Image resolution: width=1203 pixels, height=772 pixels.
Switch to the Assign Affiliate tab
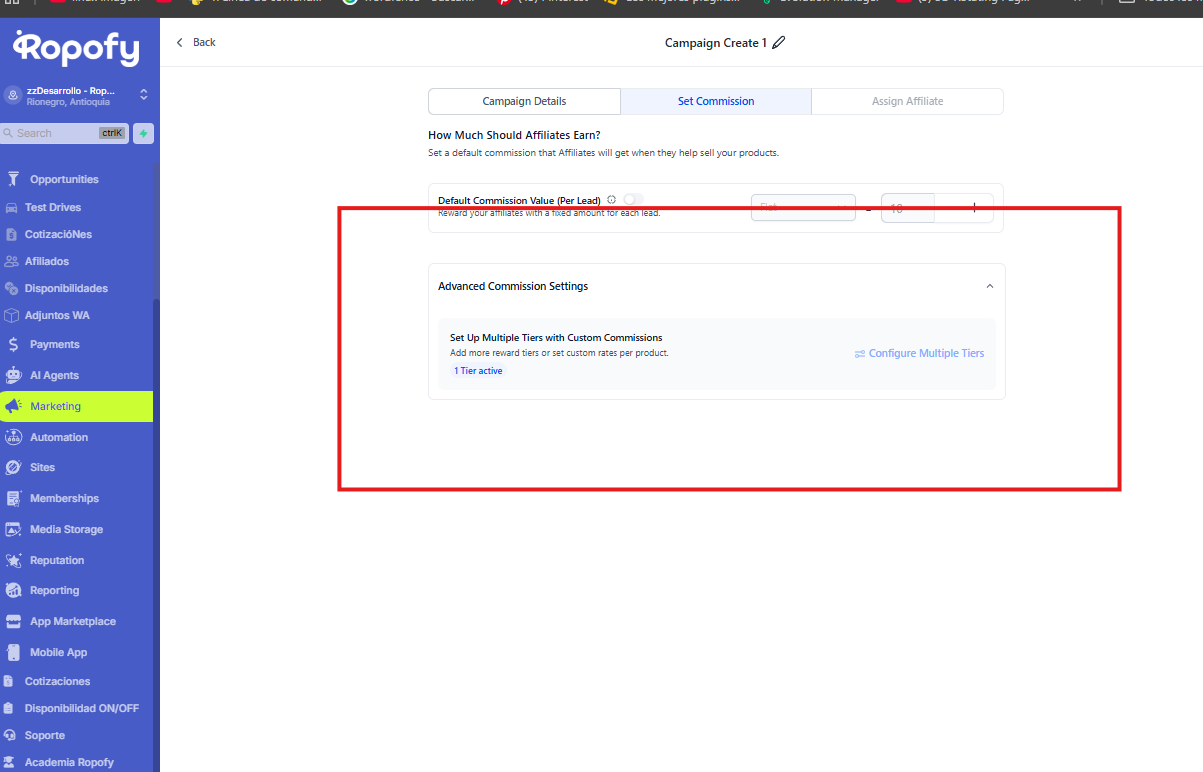coord(907,101)
